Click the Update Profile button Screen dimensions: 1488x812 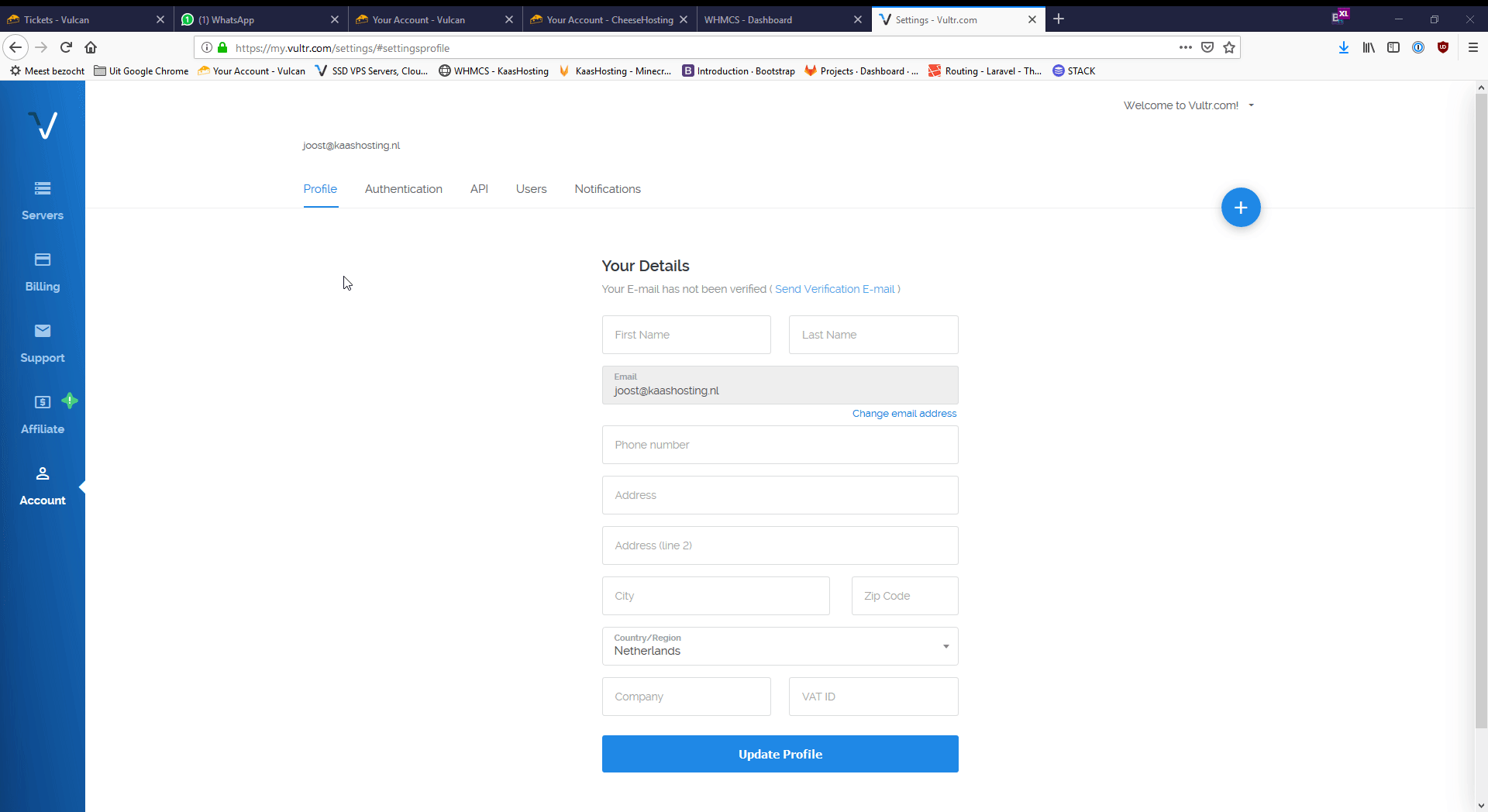pyautogui.click(x=780, y=754)
